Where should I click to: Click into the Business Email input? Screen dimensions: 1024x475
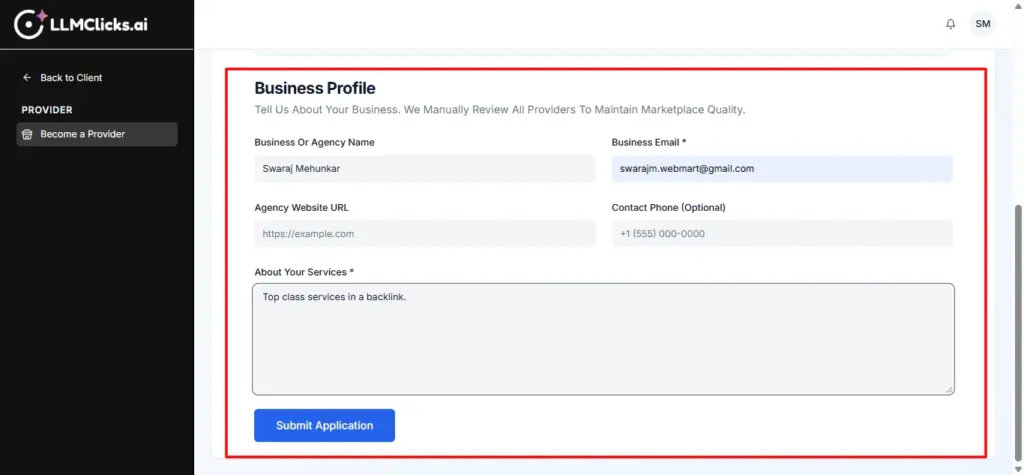(x=781, y=169)
